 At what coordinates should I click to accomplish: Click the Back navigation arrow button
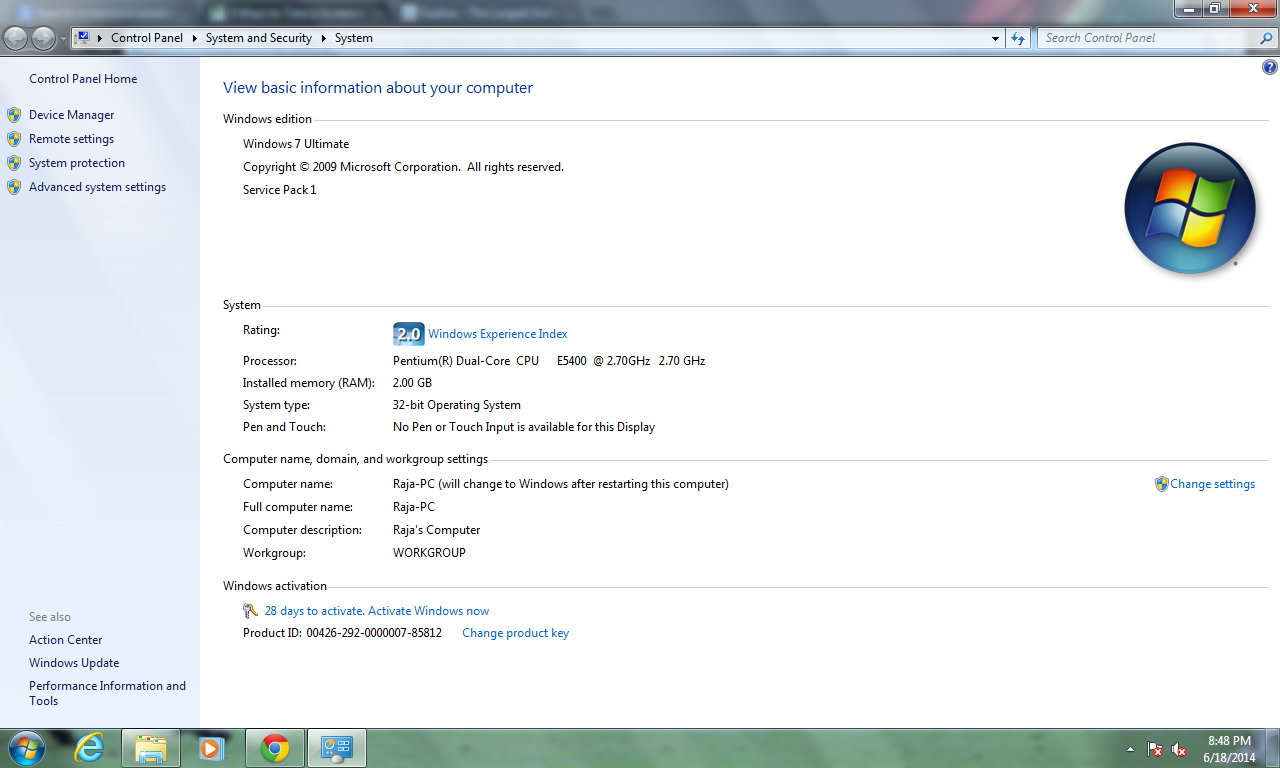16,38
